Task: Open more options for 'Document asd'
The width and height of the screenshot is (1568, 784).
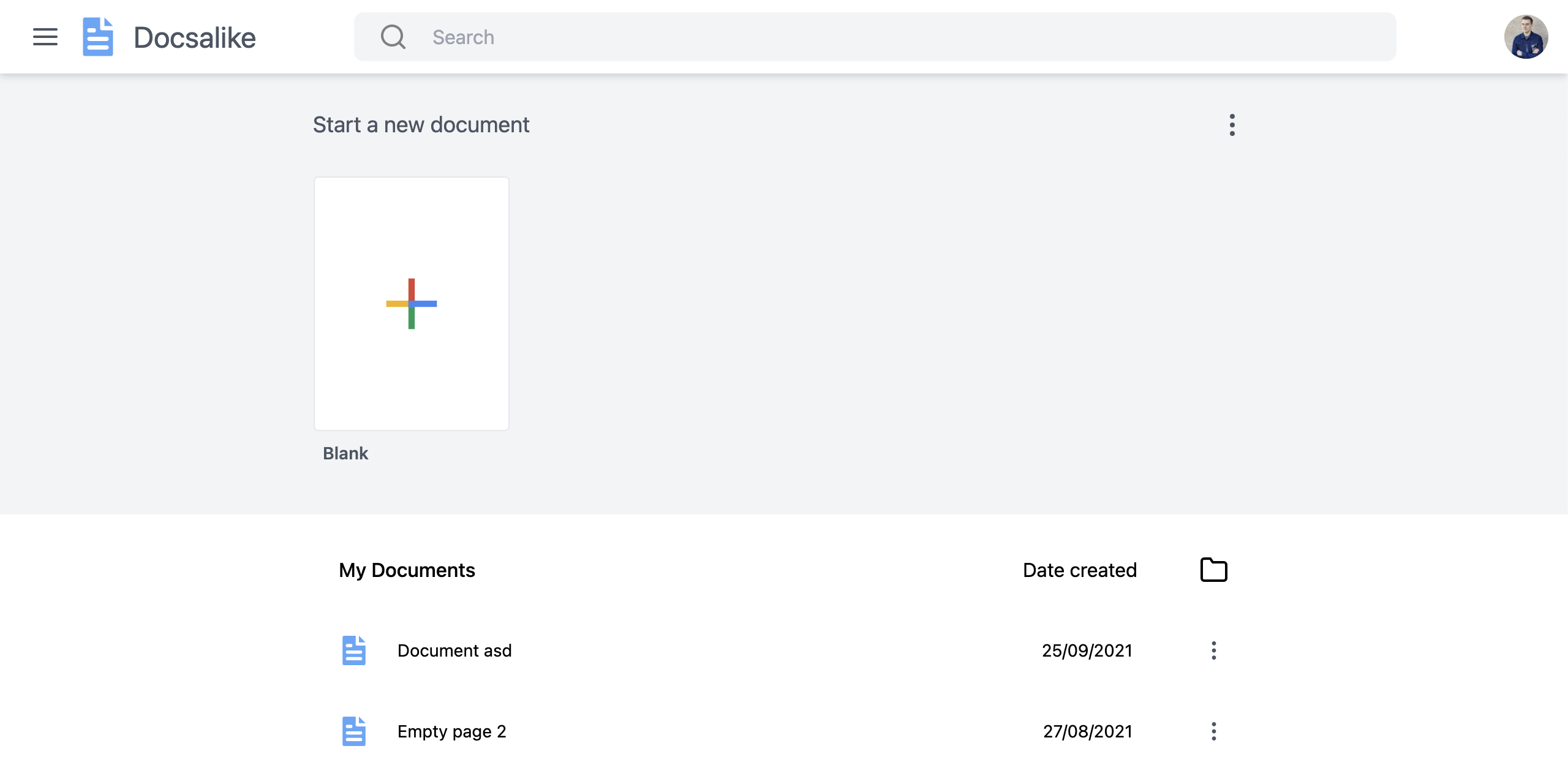Action: (1213, 650)
